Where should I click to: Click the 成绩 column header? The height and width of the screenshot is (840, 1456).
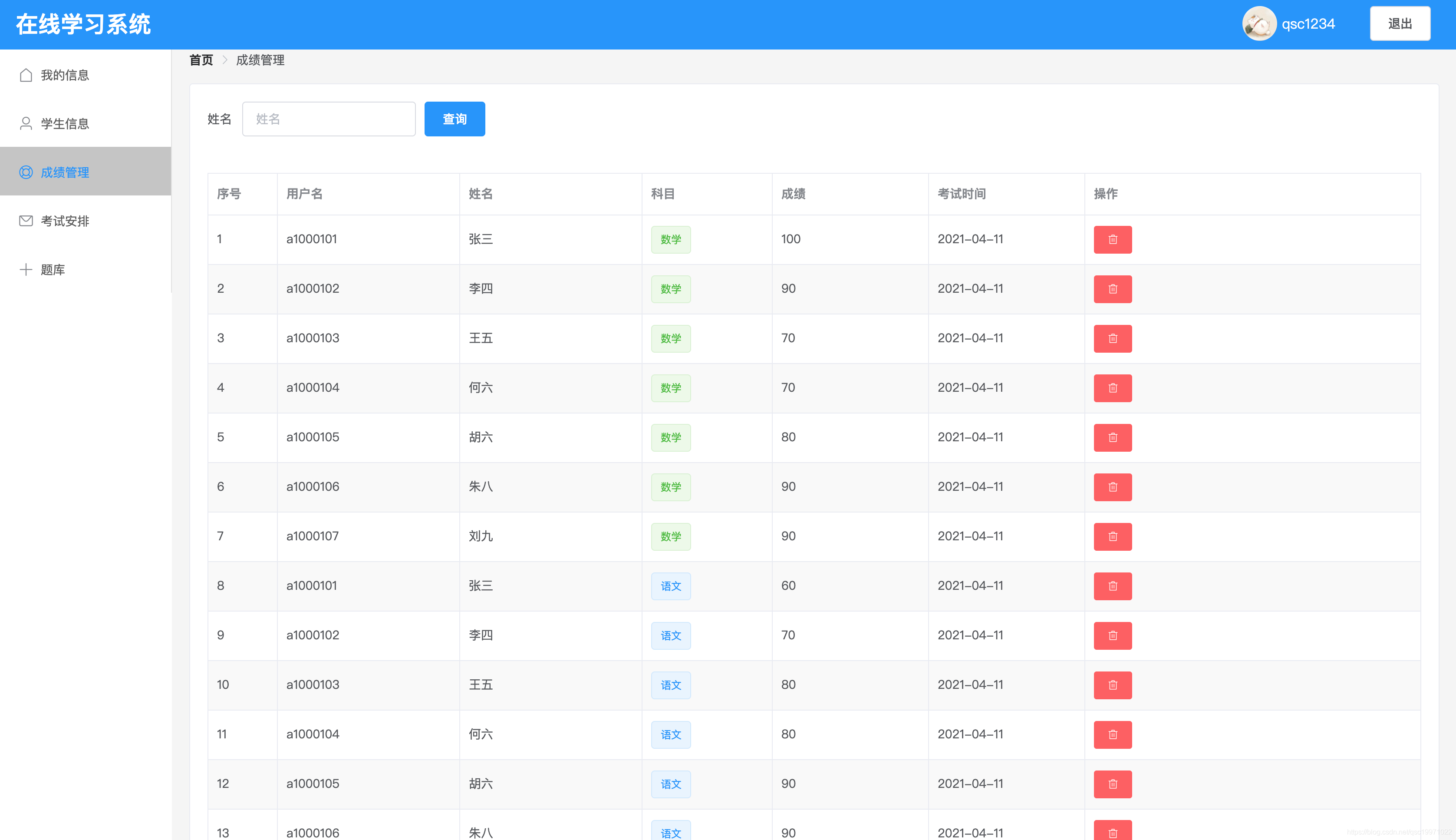pos(793,194)
